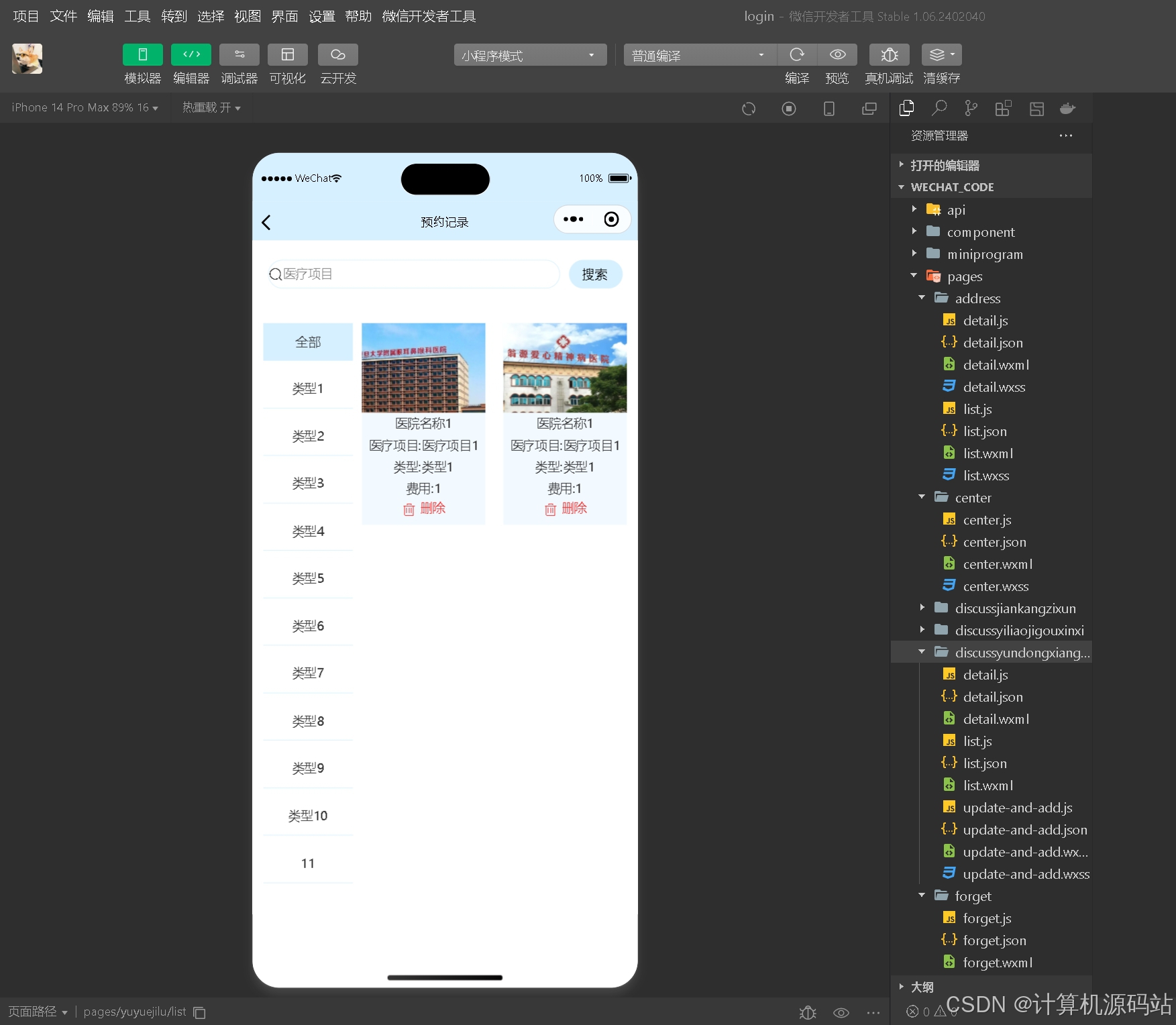The height and width of the screenshot is (1025, 1176).
Task: Click the 医疗项目 search input field
Action: click(413, 274)
